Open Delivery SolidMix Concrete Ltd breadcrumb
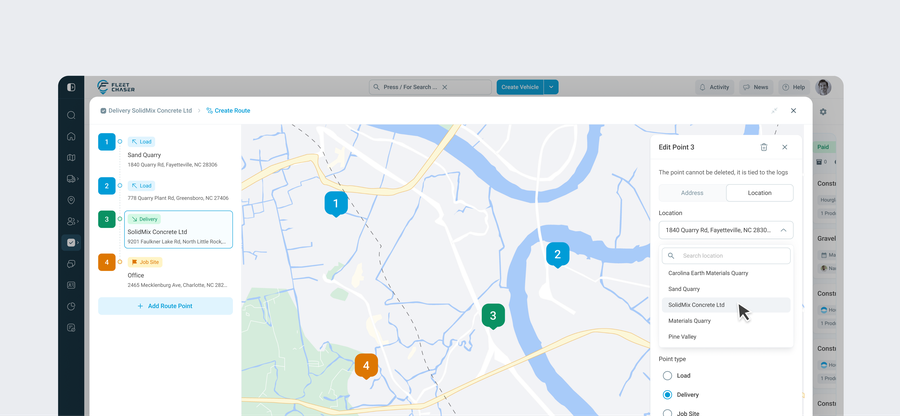900x416 pixels. [146, 111]
